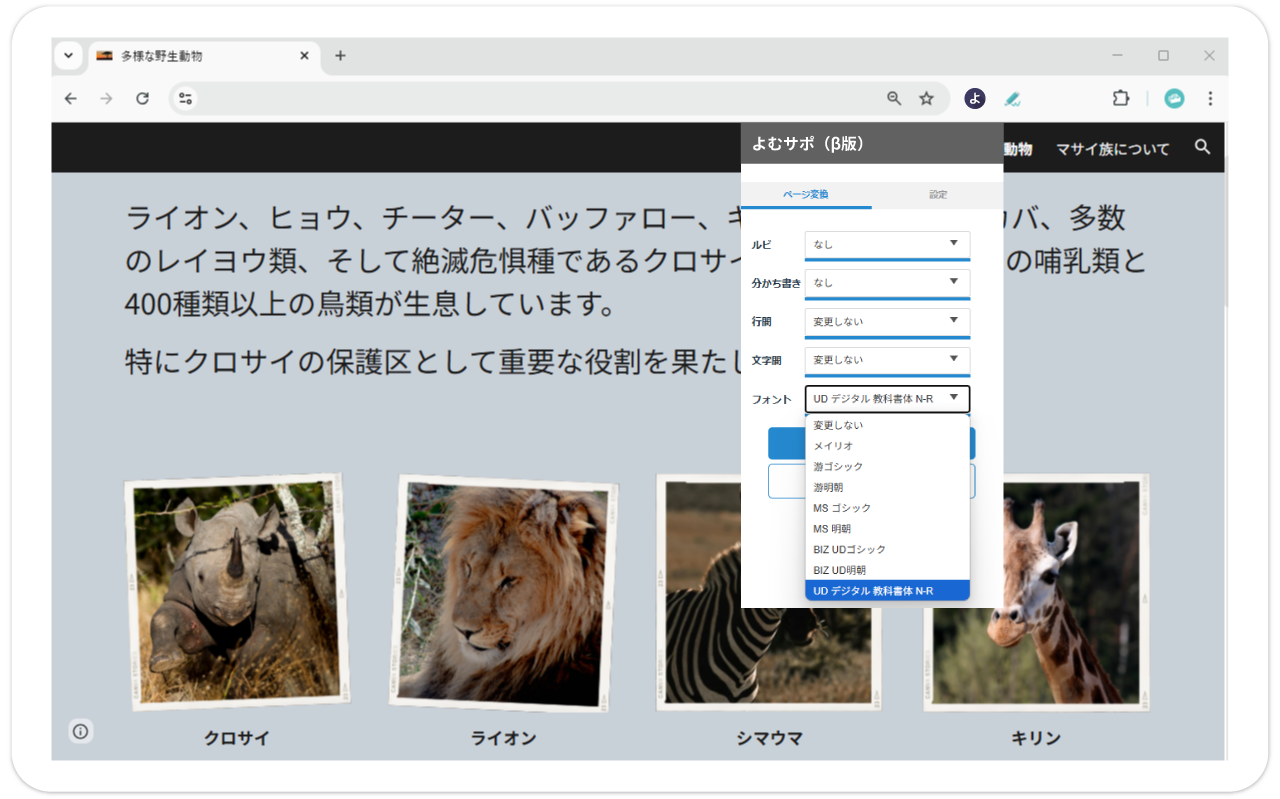Open the Extensions puzzle icon

[1120, 98]
